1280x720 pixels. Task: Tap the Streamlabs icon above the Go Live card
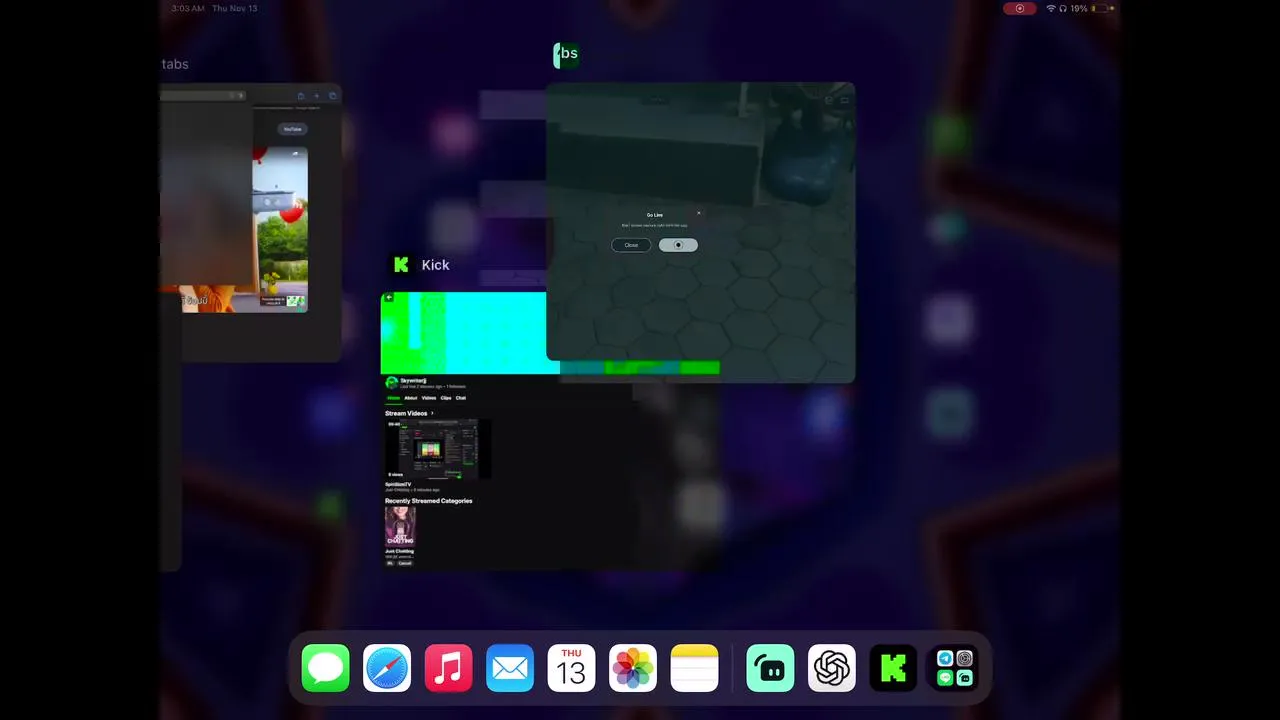pyautogui.click(x=566, y=55)
